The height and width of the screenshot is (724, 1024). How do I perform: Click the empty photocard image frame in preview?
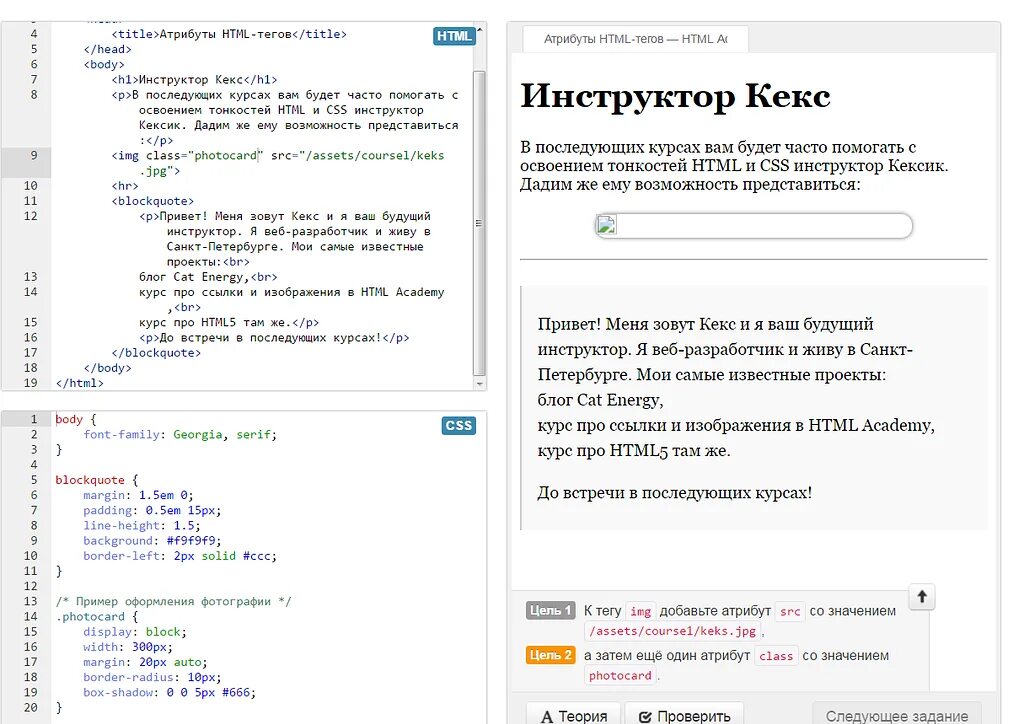point(754,225)
